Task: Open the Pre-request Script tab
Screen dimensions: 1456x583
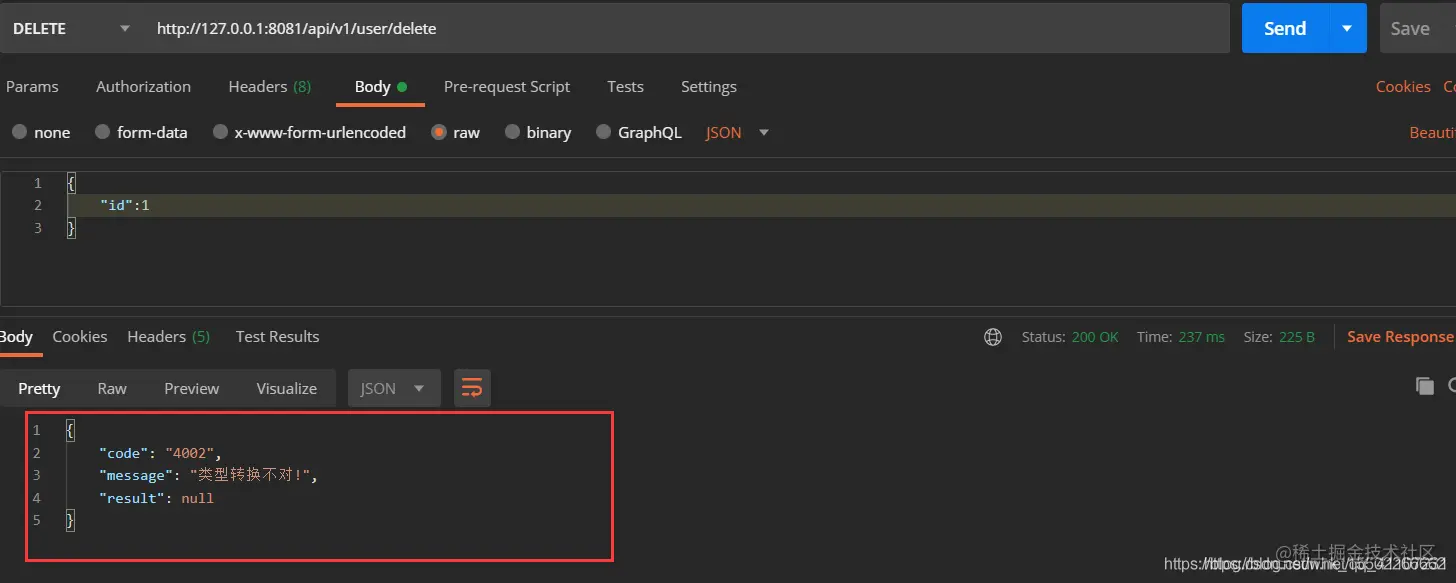Action: tap(507, 87)
